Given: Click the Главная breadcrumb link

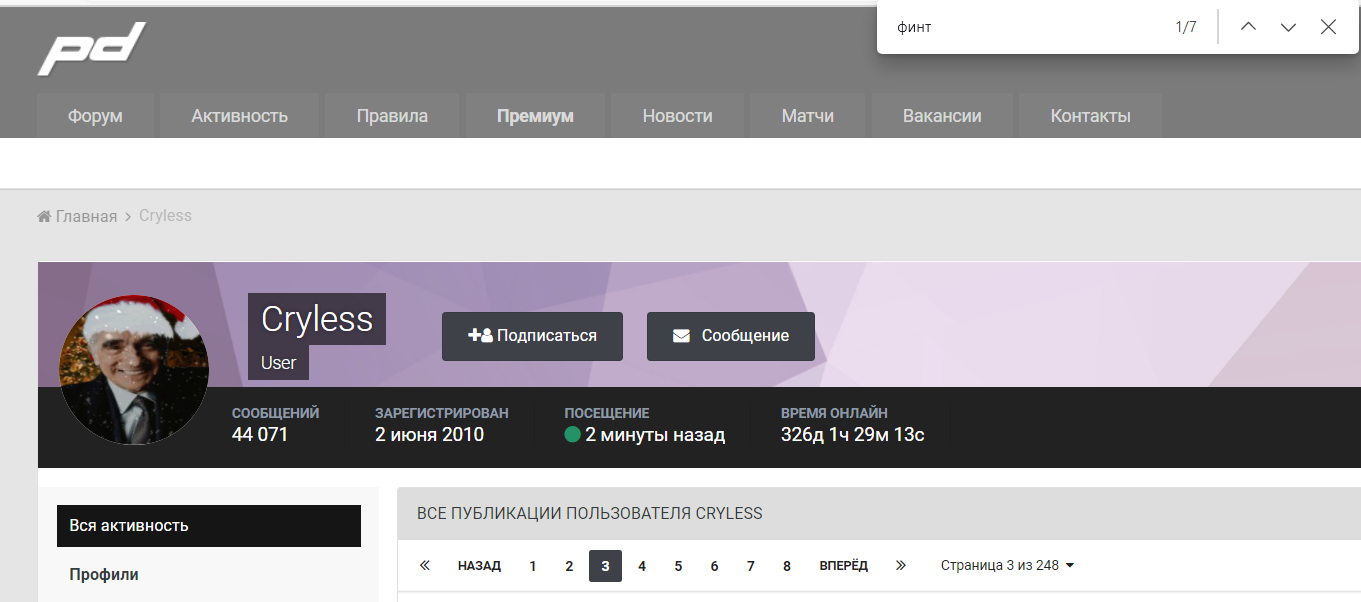Looking at the screenshot, I should click(77, 216).
